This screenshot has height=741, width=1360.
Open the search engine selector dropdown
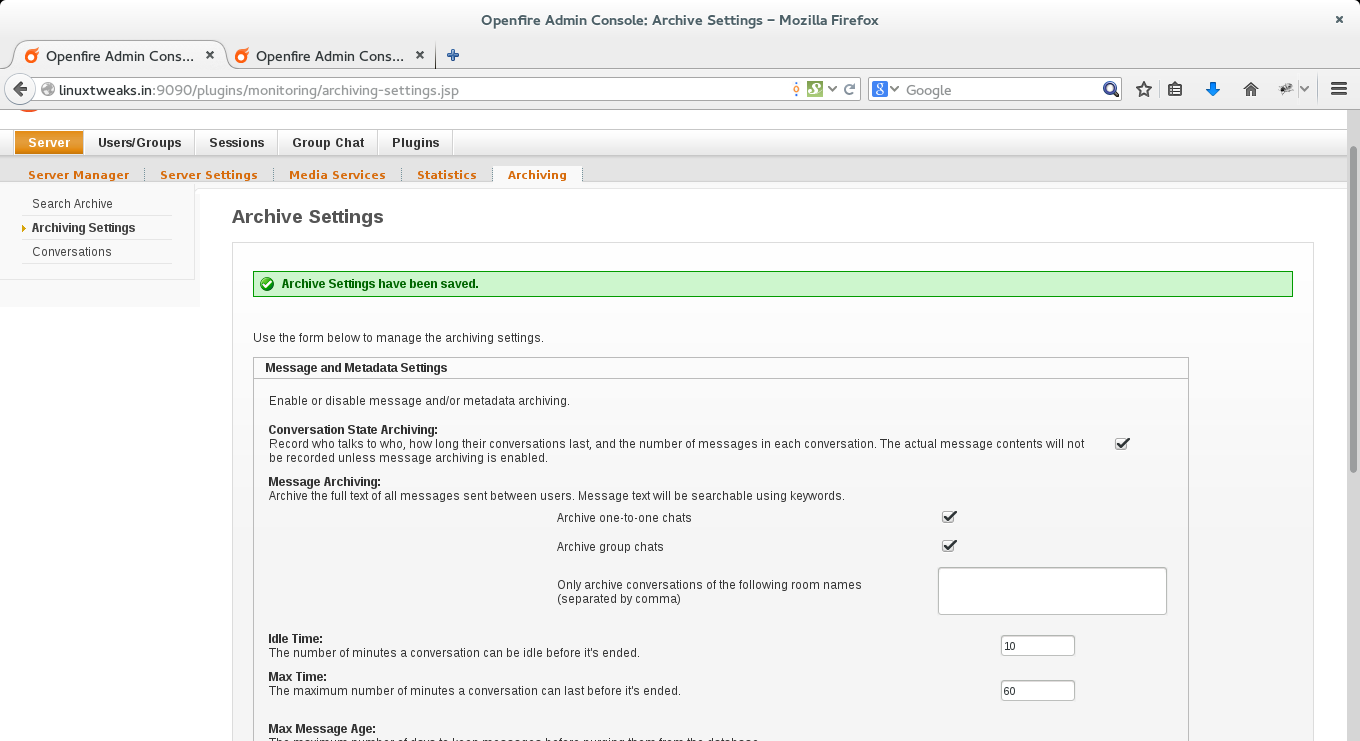pyautogui.click(x=894, y=89)
